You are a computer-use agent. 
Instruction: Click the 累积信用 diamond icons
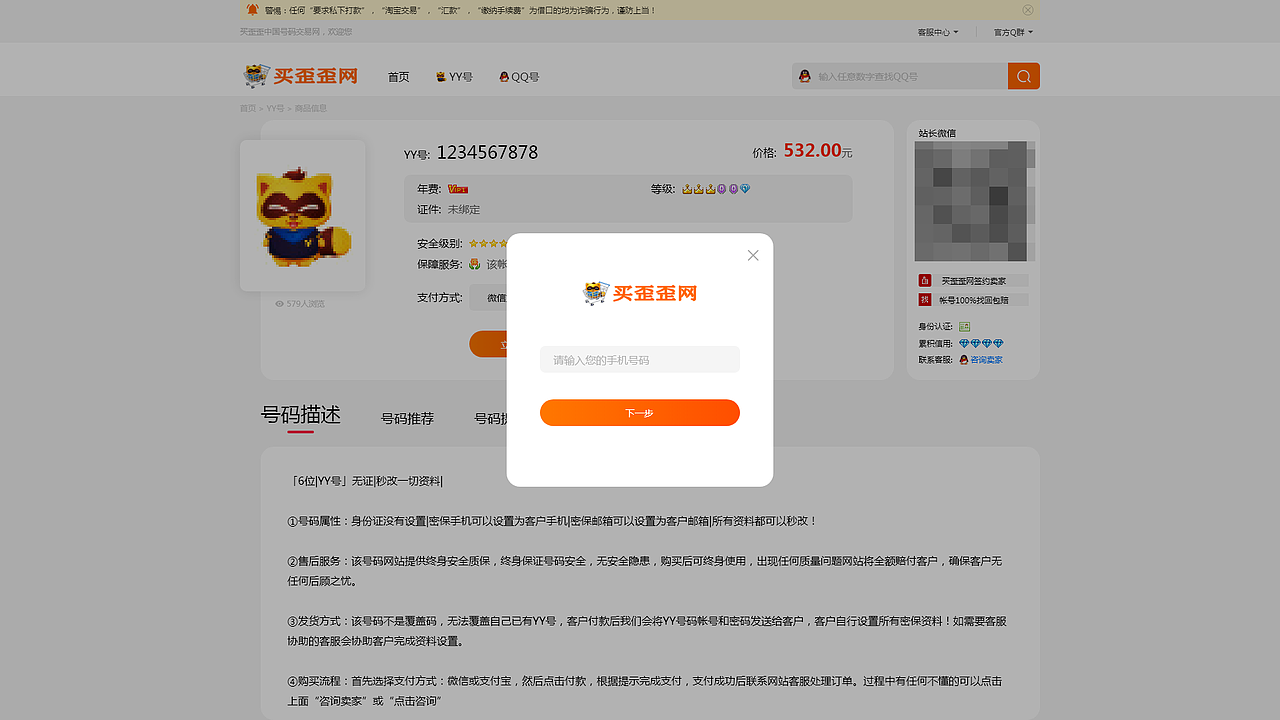(981, 343)
